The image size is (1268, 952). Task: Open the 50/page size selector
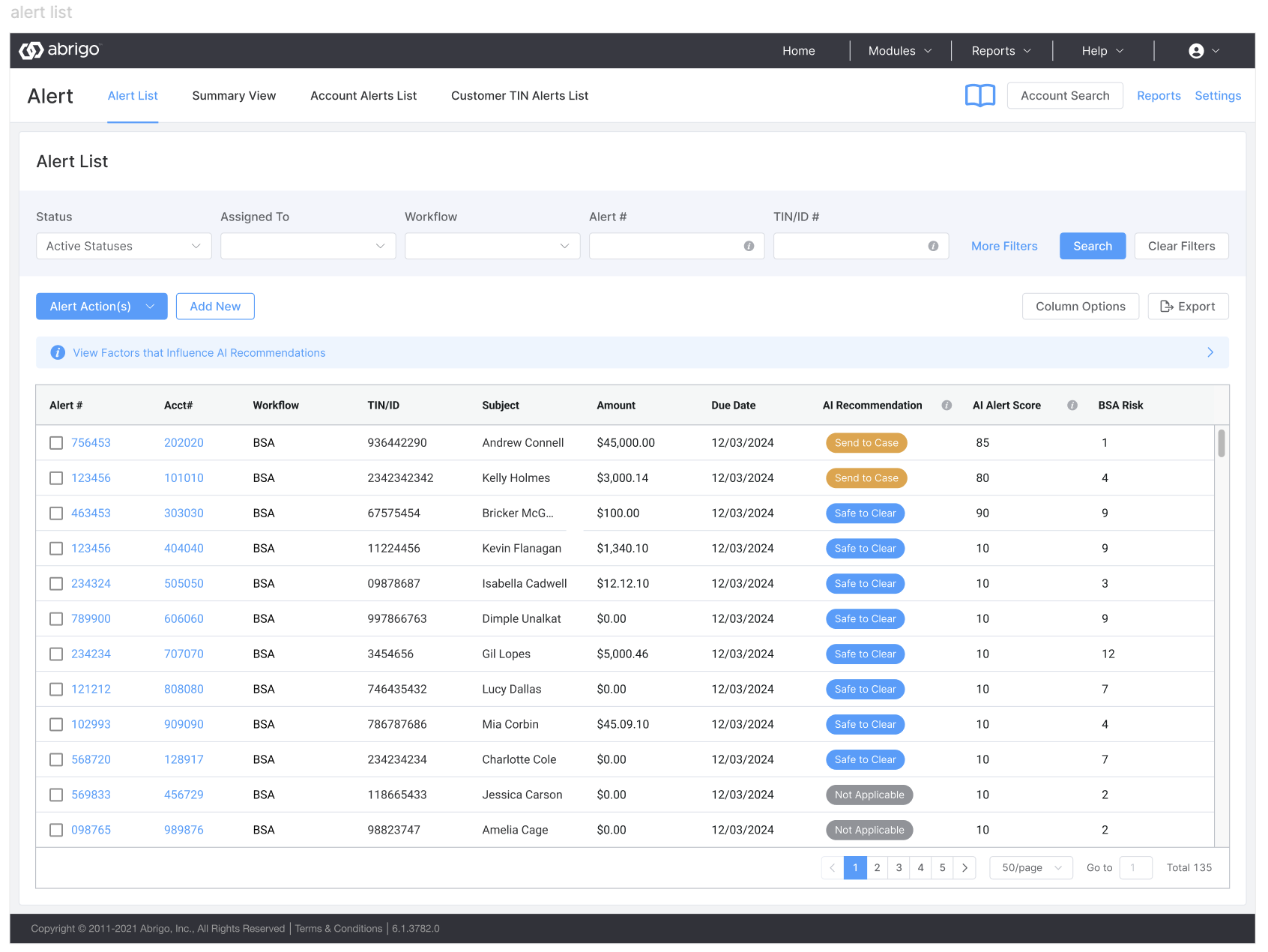tap(1031, 868)
